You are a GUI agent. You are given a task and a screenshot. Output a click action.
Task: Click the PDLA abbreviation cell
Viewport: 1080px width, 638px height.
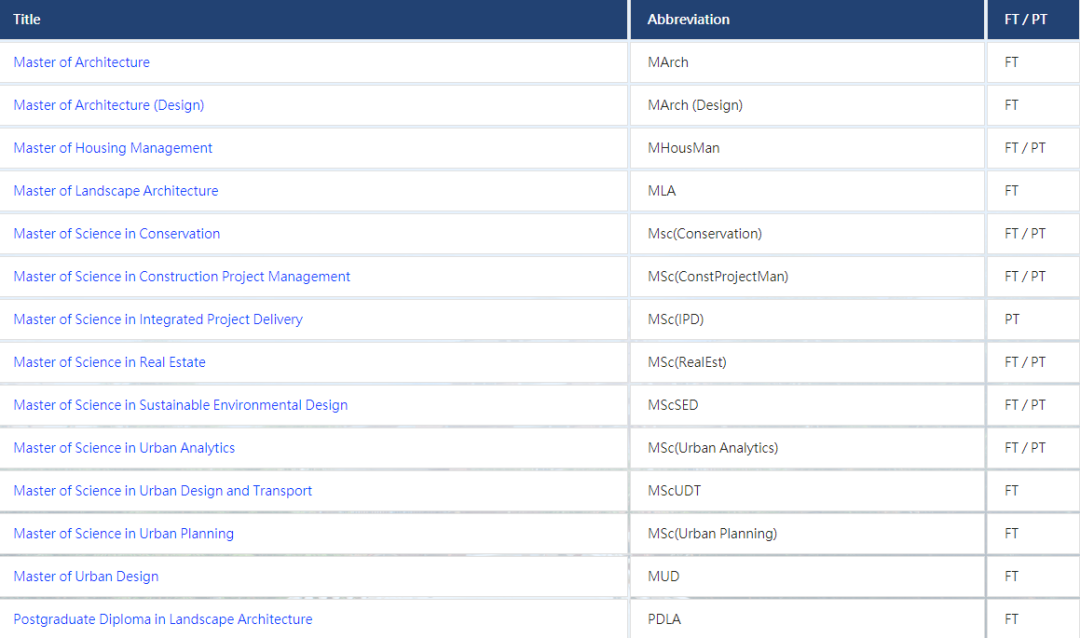pyautogui.click(x=664, y=620)
